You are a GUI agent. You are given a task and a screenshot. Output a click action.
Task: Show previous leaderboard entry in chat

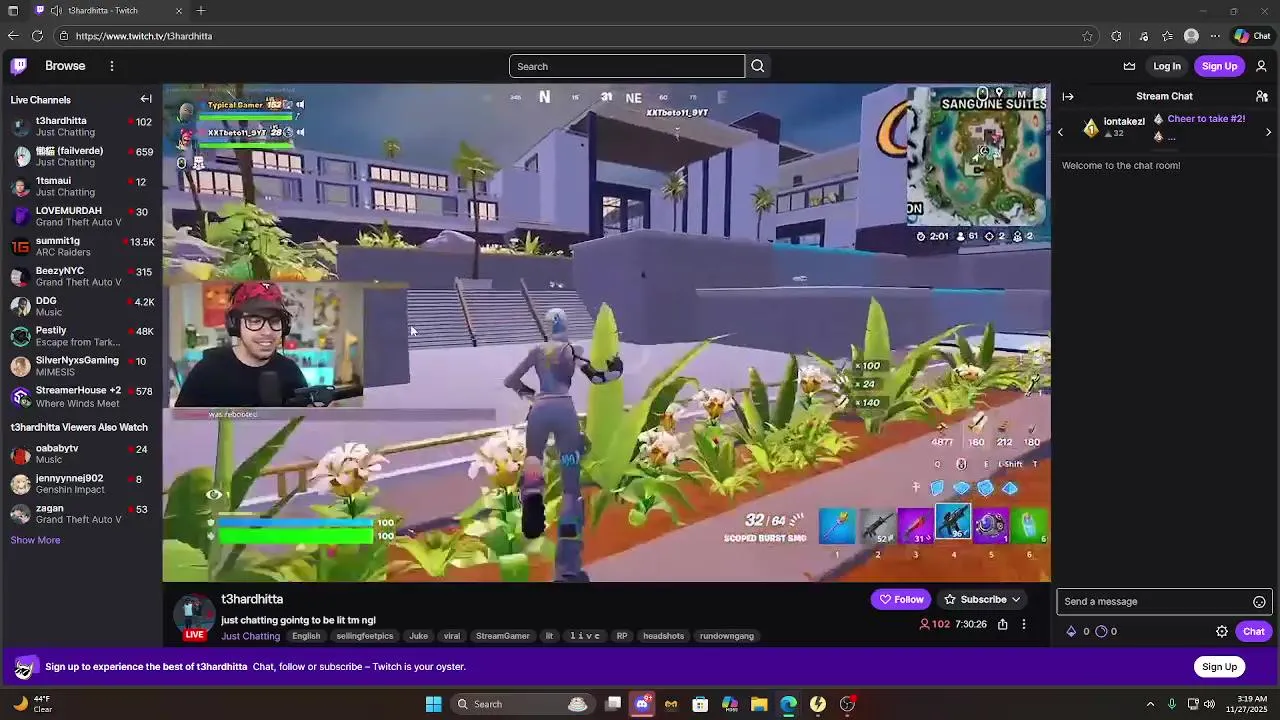pyautogui.click(x=1060, y=132)
